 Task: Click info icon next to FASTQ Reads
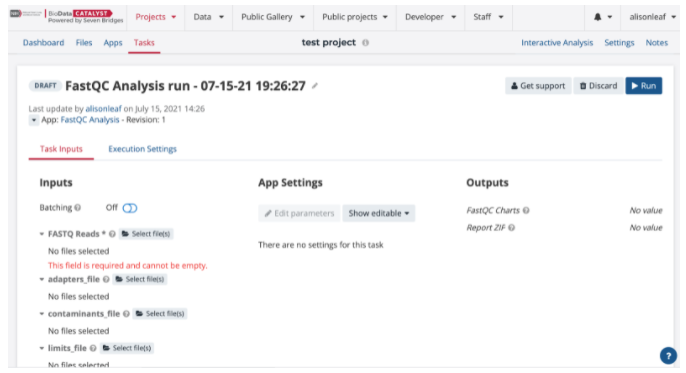pyautogui.click(x=112, y=234)
